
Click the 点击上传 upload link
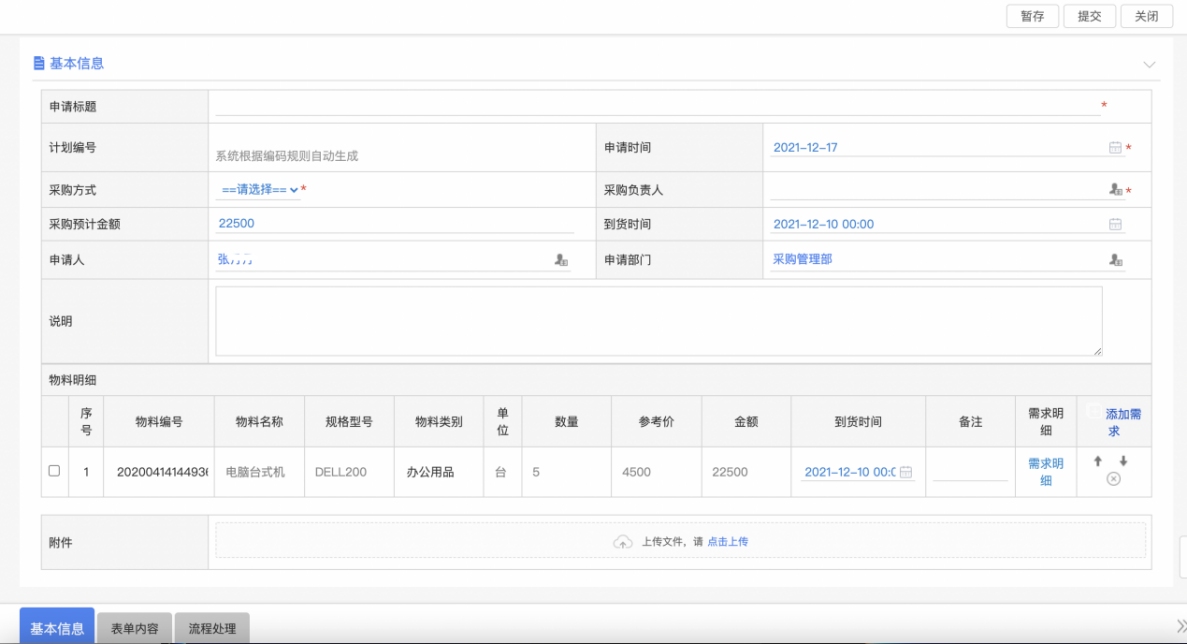727,542
